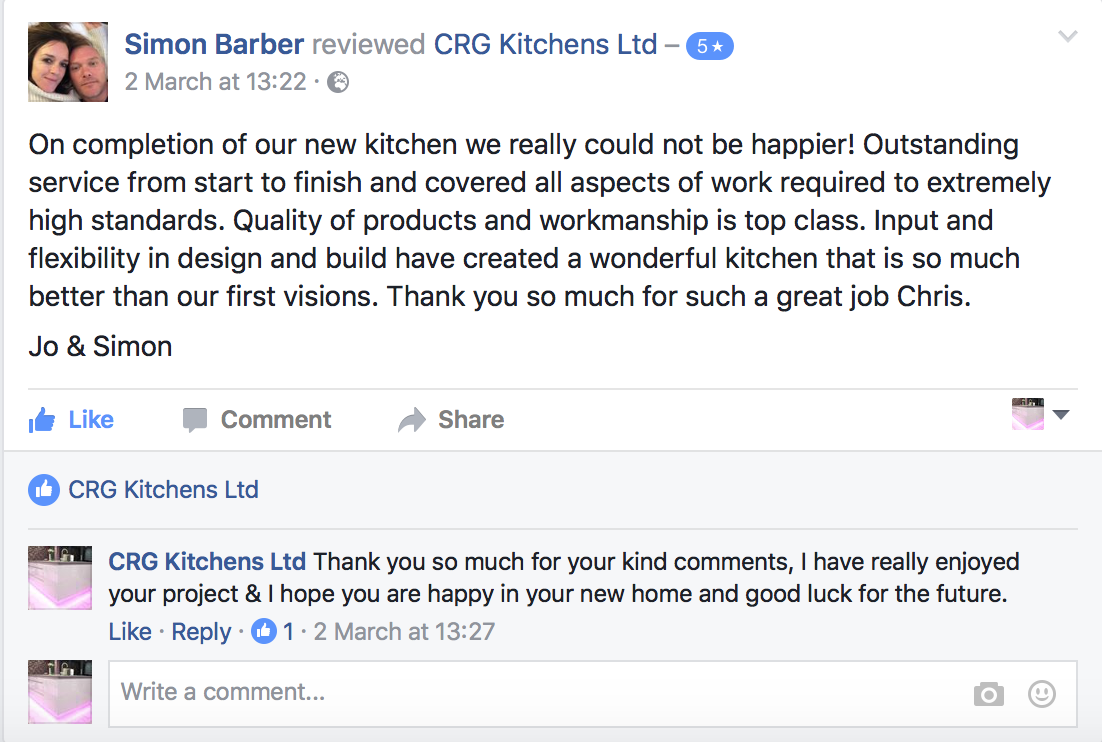Open Simon Barber's profile link

pos(214,44)
